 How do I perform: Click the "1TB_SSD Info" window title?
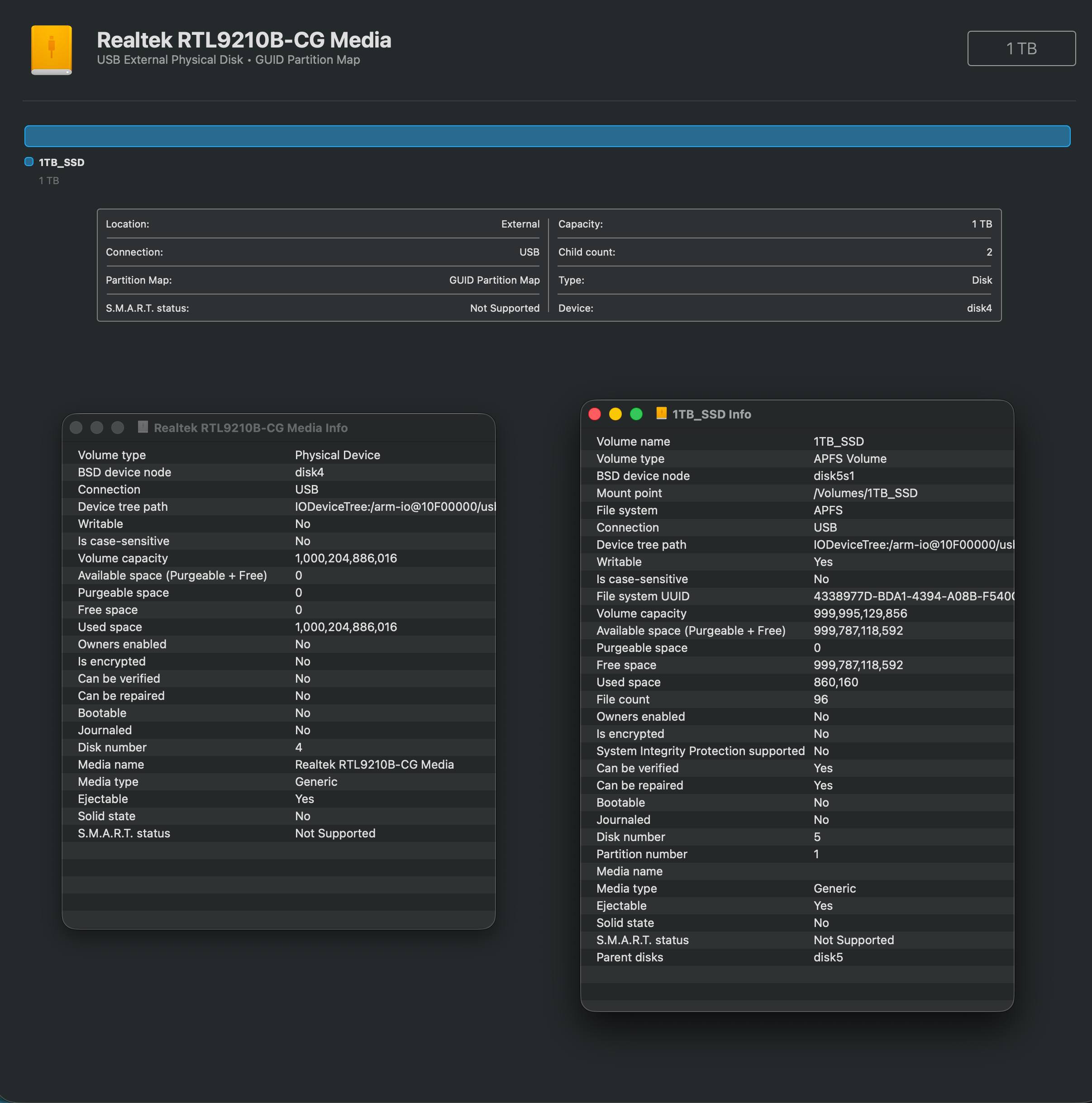(x=711, y=414)
